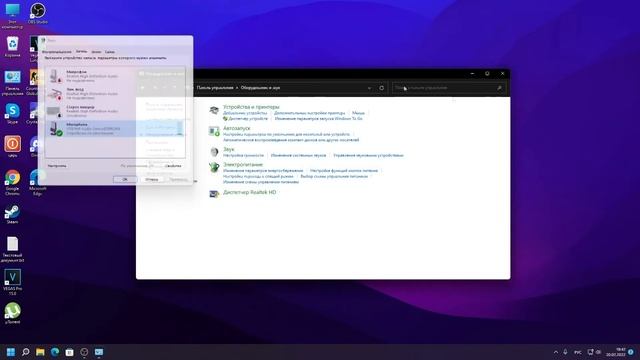
Task: Click the refresh button in Control Panel address bar
Action: pyautogui.click(x=381, y=88)
